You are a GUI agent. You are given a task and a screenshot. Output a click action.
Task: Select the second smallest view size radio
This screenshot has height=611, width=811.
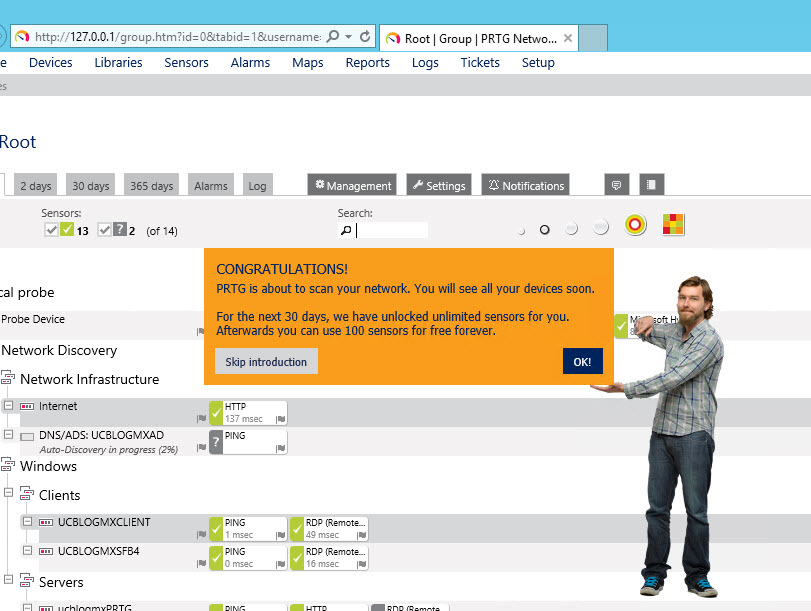pos(545,230)
